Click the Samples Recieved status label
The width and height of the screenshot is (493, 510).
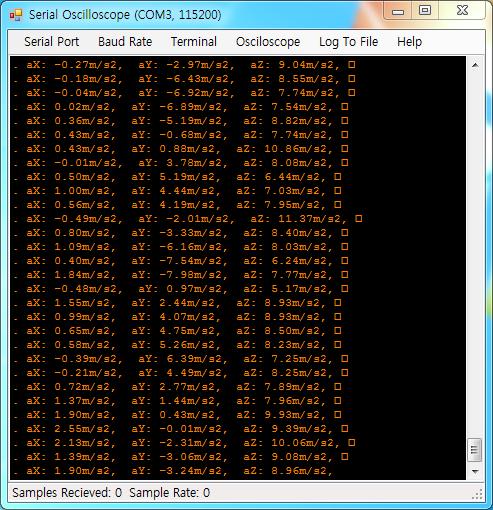pos(67,493)
